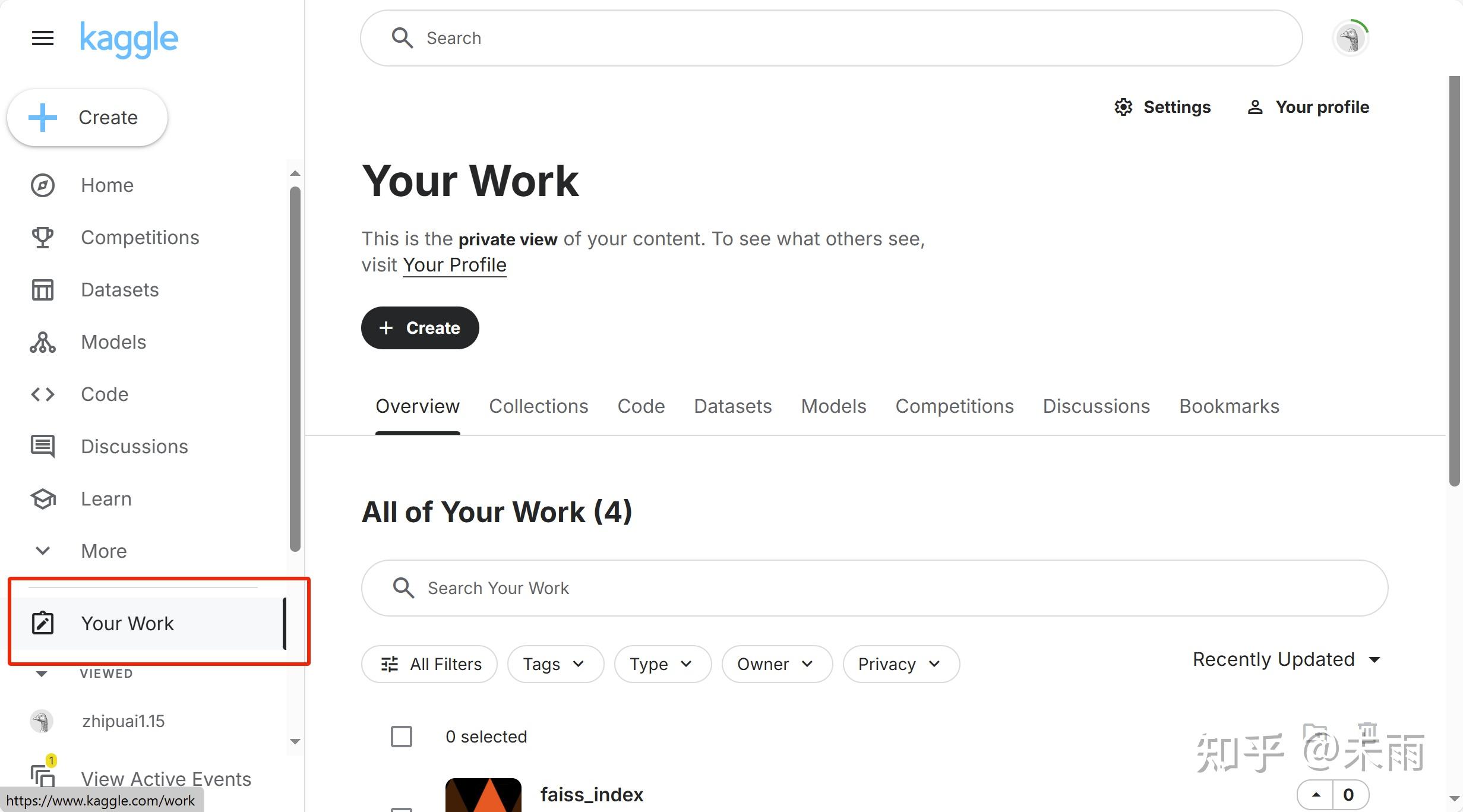Click View Active Events icon
This screenshot has width=1463, height=812.
(x=42, y=775)
